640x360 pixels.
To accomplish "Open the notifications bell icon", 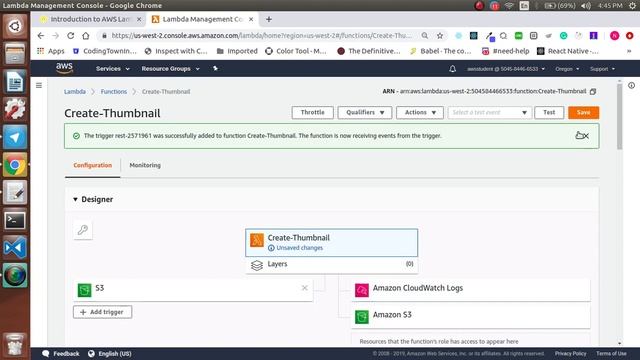I will pos(452,69).
